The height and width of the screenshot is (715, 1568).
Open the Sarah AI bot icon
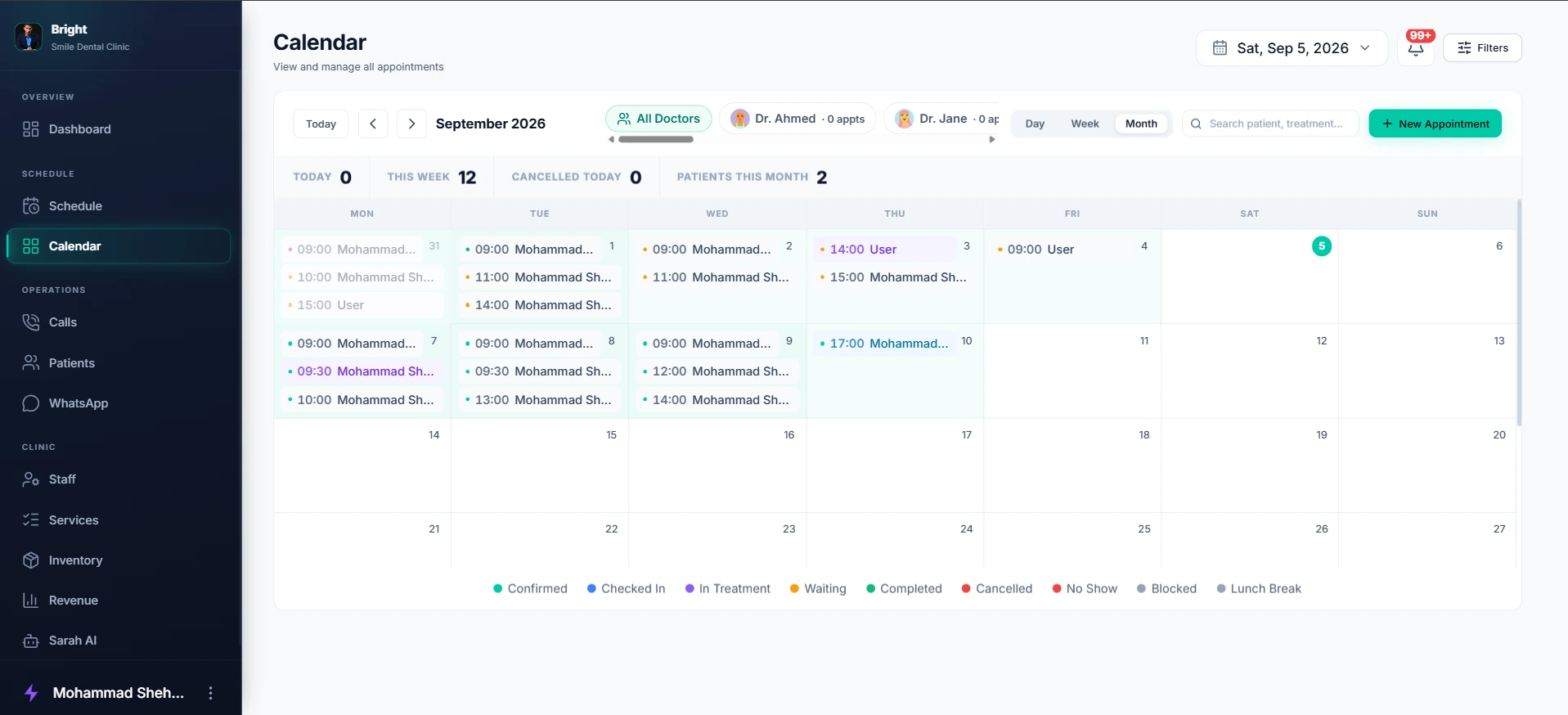[x=31, y=641]
